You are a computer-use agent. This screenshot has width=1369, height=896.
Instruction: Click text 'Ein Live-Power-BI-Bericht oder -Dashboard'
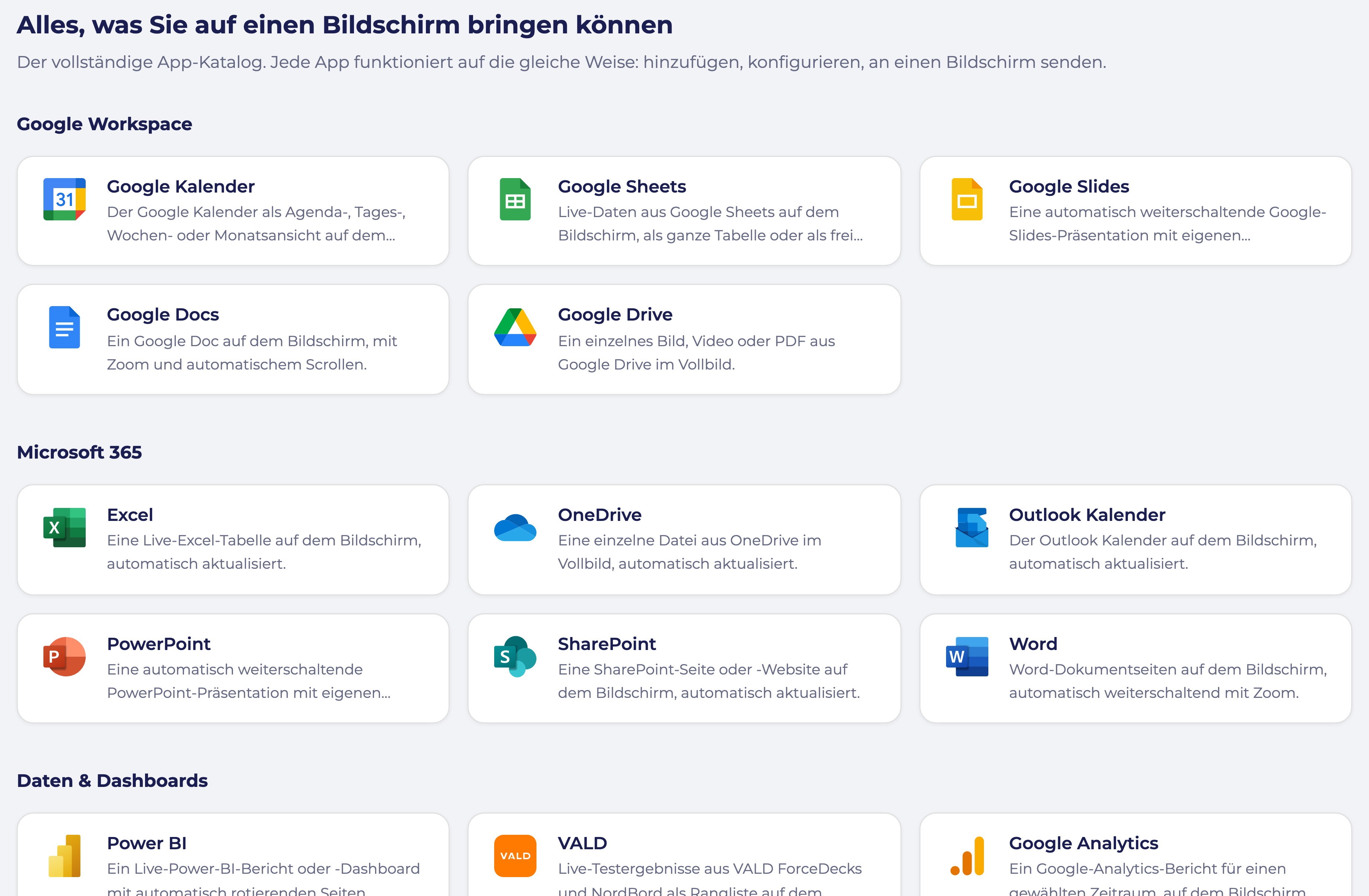[263, 869]
